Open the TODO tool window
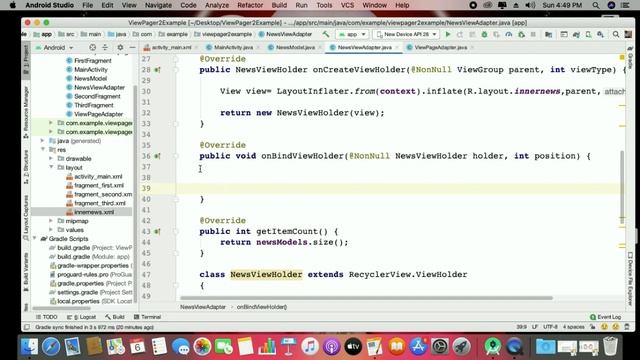This screenshot has height=360, width=640. point(47,317)
